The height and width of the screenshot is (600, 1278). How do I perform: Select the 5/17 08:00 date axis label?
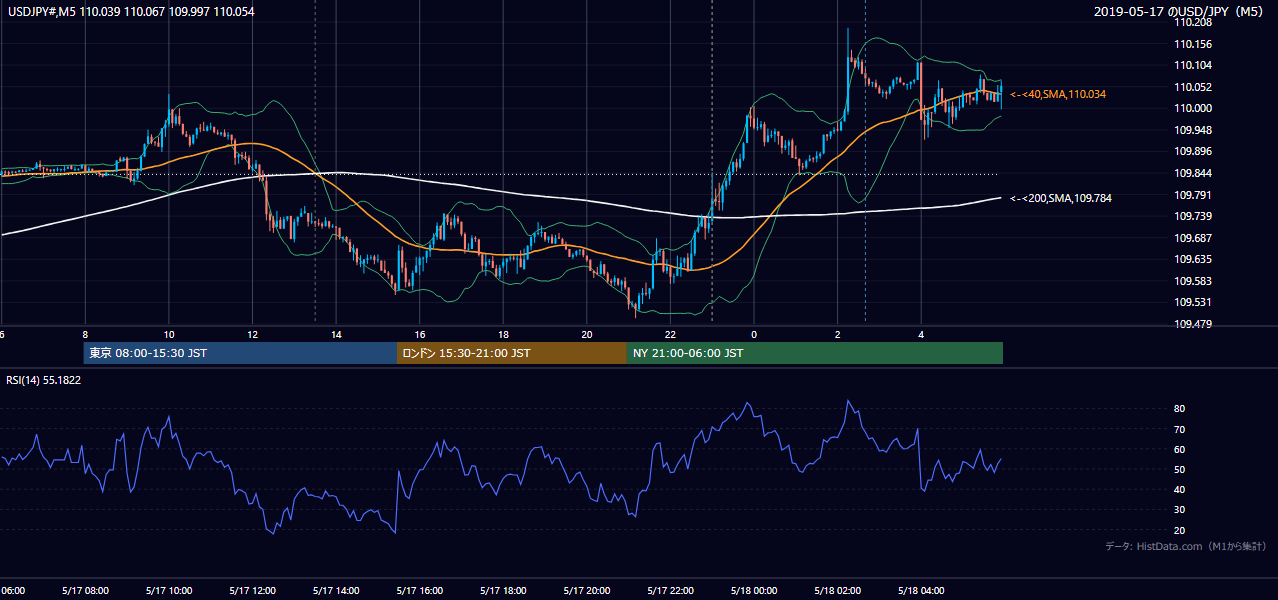(x=85, y=591)
